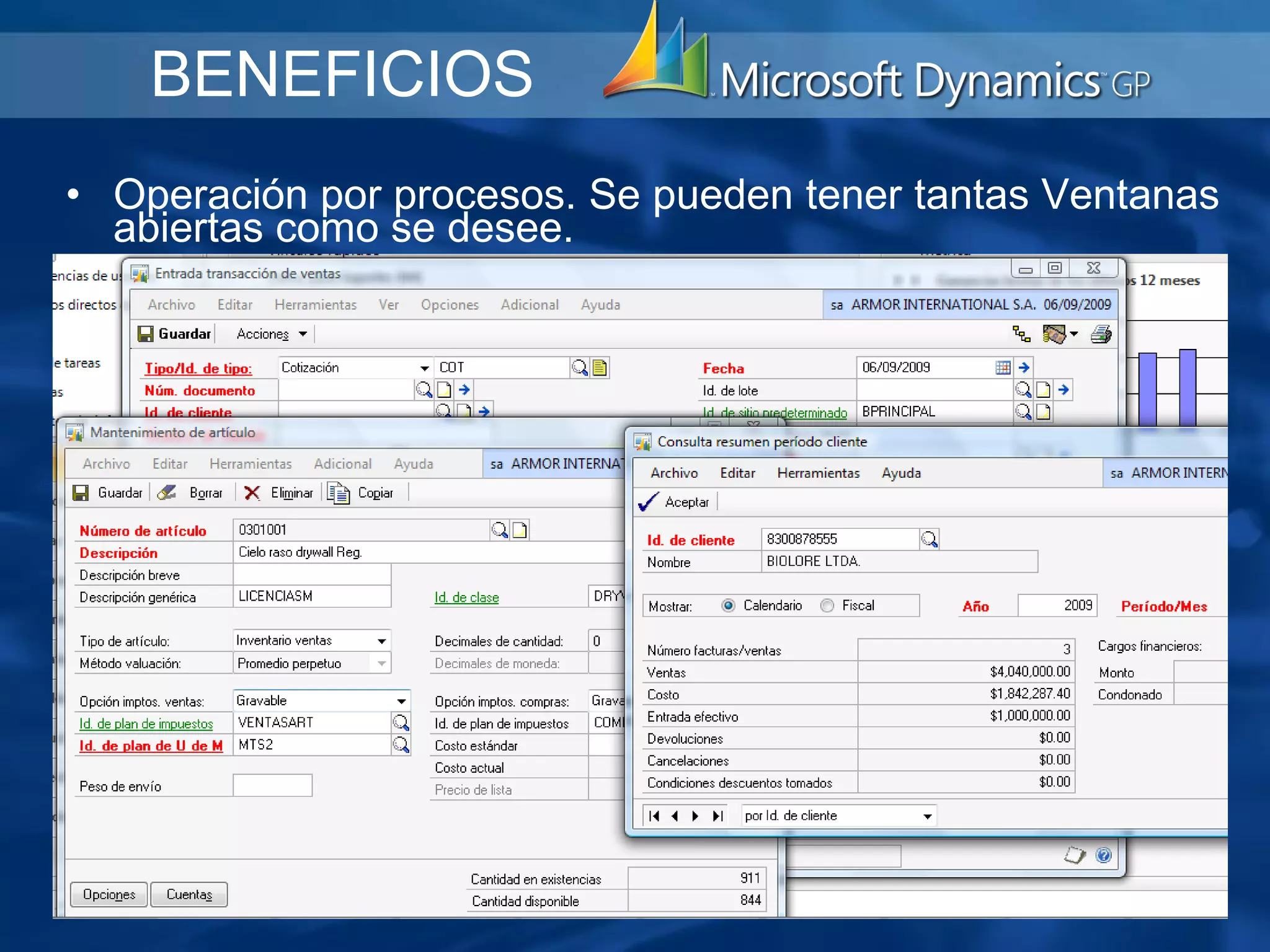Click Id. de plan de U de M link
The image size is (1270, 952).
(x=151, y=746)
